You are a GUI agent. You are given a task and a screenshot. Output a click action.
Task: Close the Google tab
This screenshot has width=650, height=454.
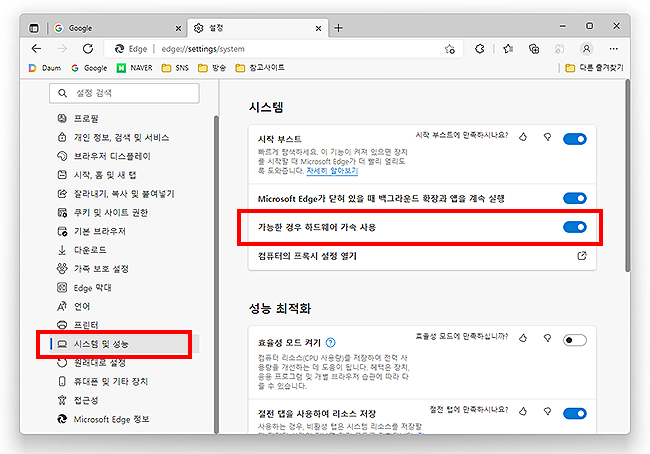(x=178, y=28)
